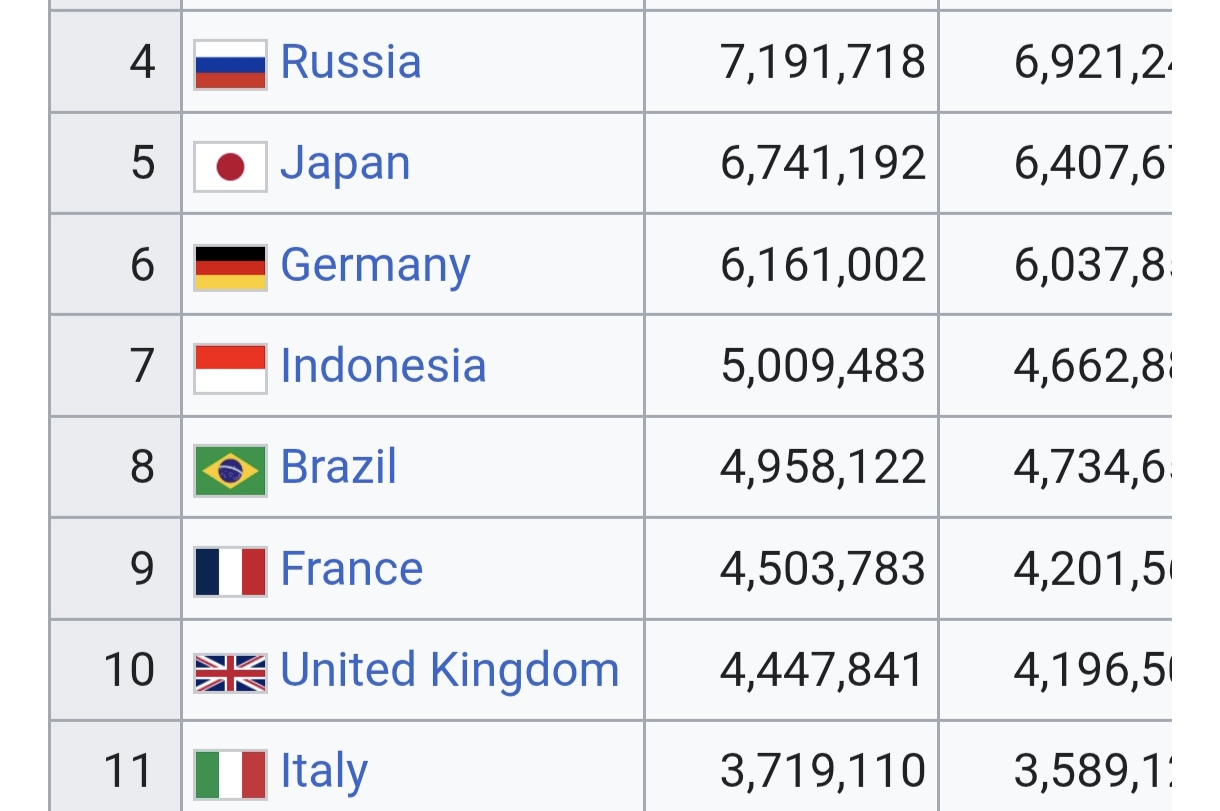The height and width of the screenshot is (811, 1220).
Task: Open the United Kingdom link
Action: click(x=450, y=670)
